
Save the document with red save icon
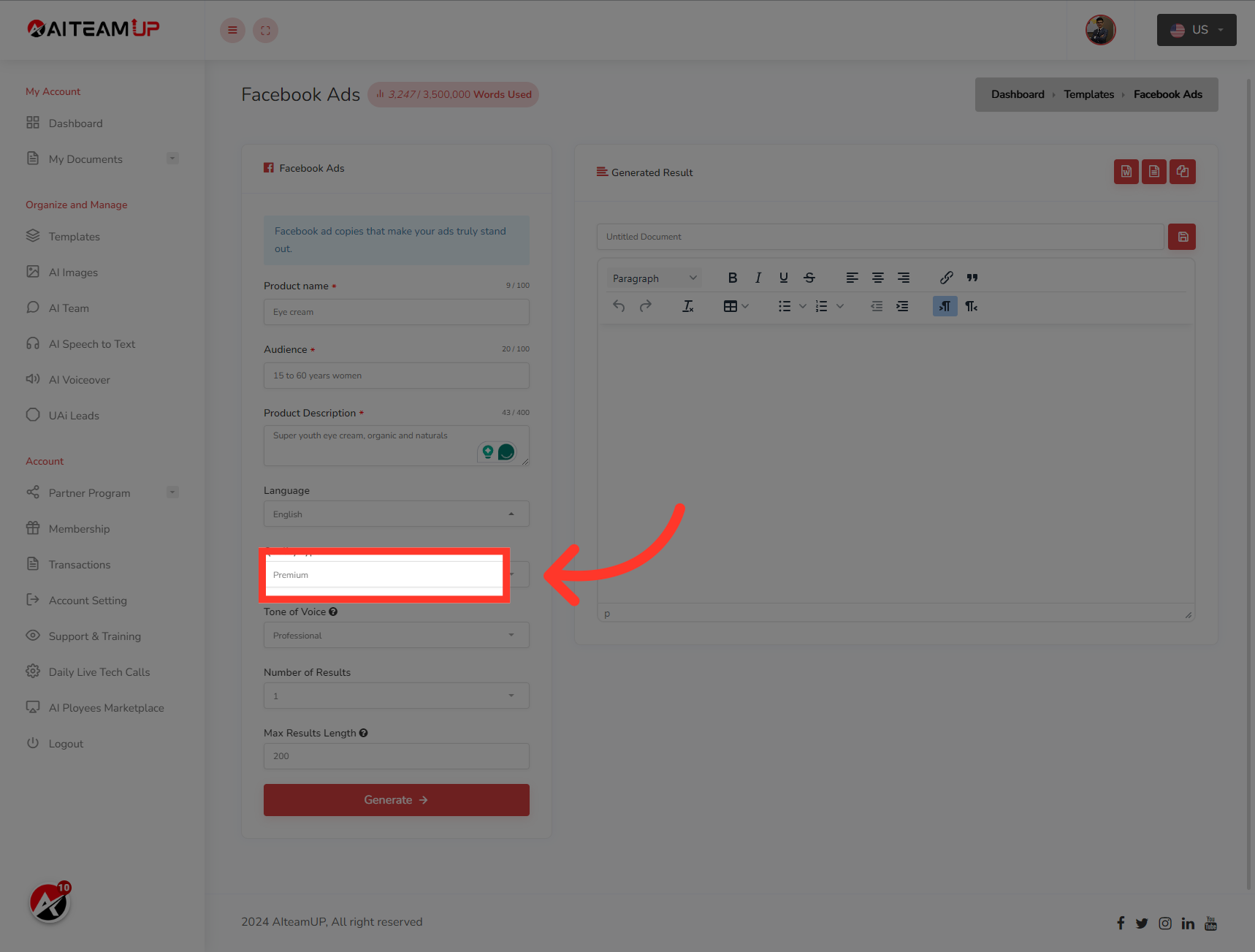click(1181, 237)
